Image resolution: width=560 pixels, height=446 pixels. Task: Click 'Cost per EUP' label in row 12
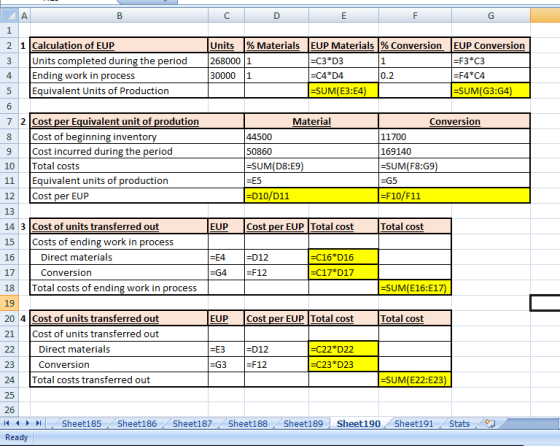137,196
